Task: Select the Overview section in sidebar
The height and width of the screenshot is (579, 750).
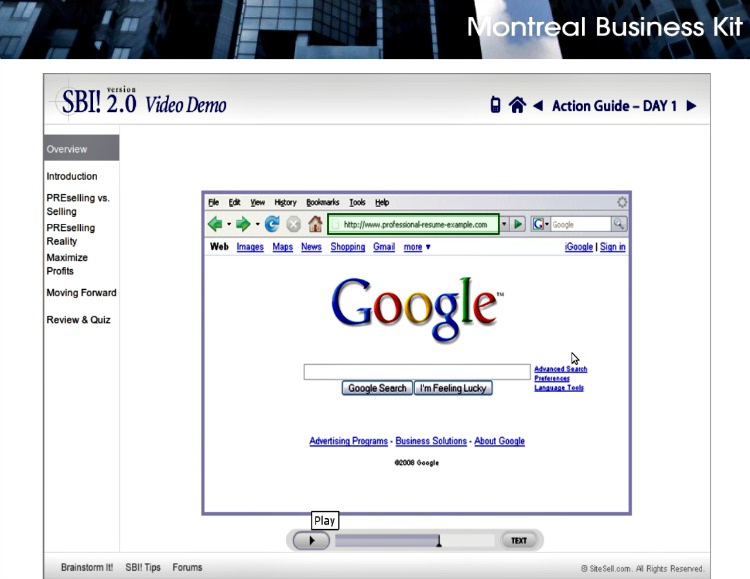Action: click(81, 148)
